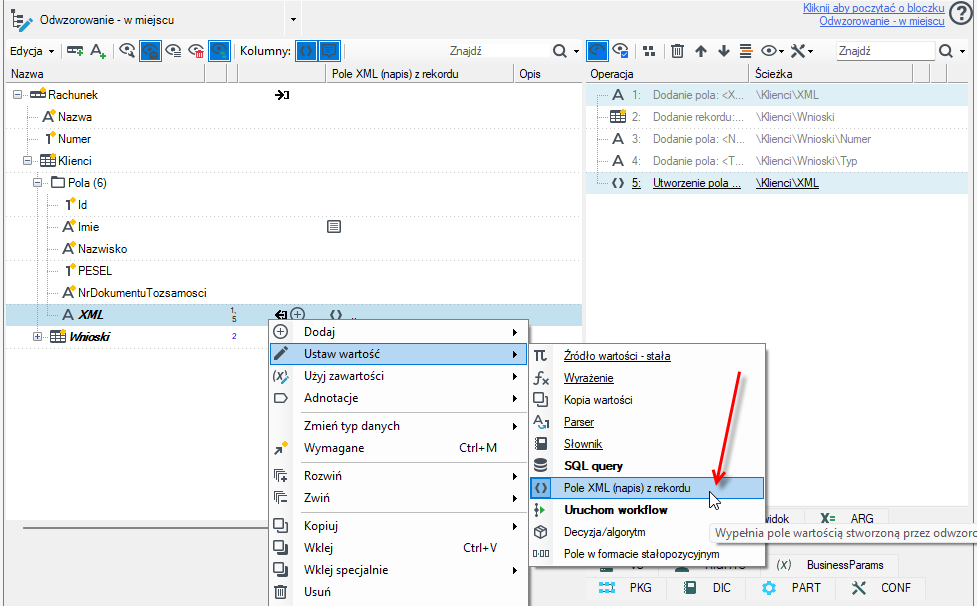Click the trash icon in operations toolbar
This screenshot has height=606, width=977.
(x=677, y=51)
